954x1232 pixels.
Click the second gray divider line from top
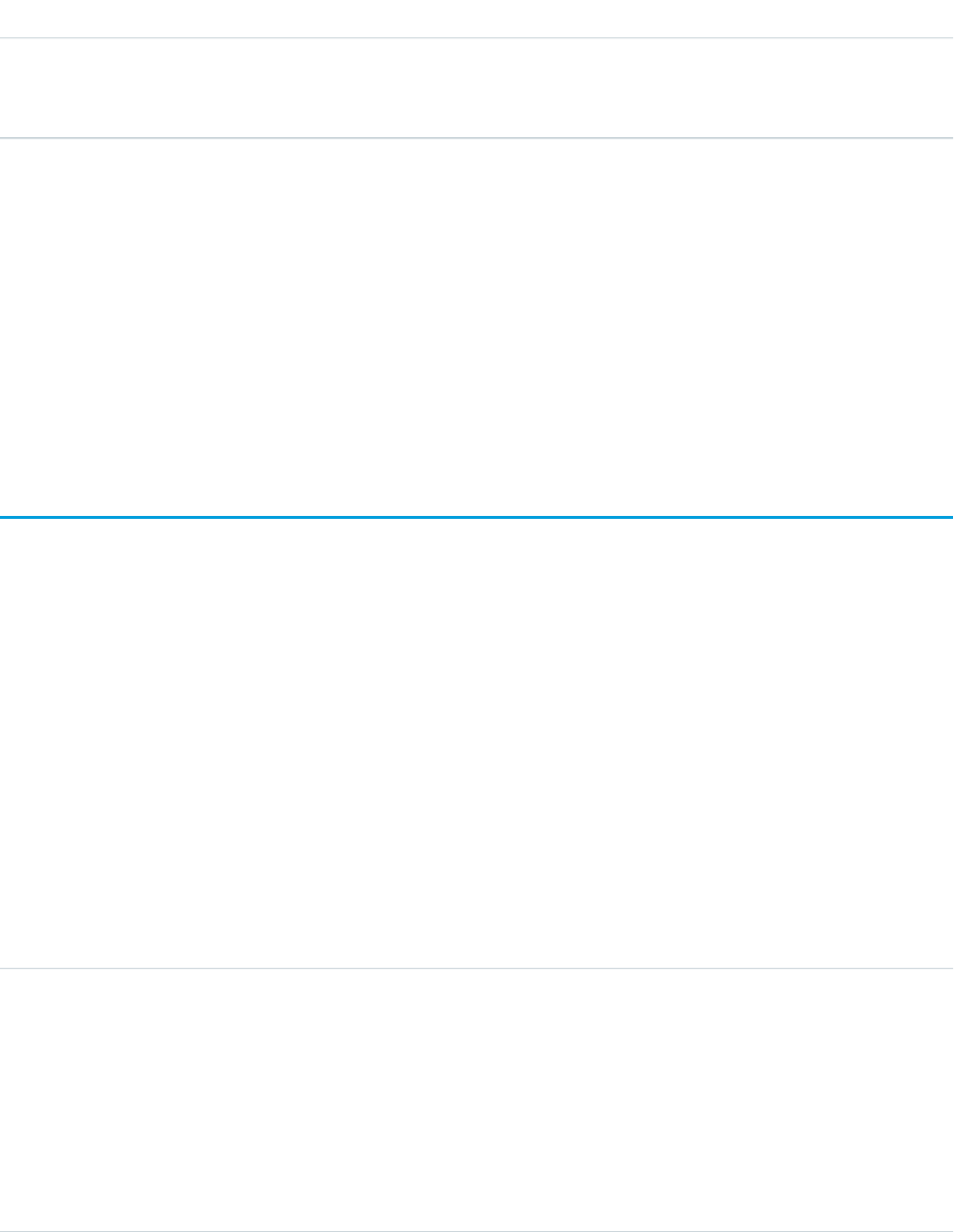point(477,138)
